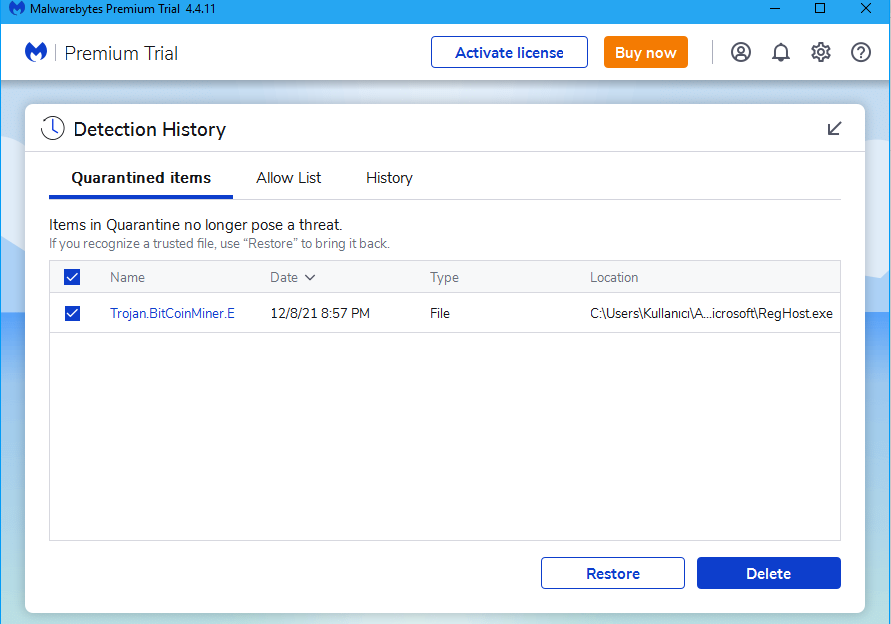The width and height of the screenshot is (891, 624).
Task: Click the Premium Trial header text
Action: (121, 53)
